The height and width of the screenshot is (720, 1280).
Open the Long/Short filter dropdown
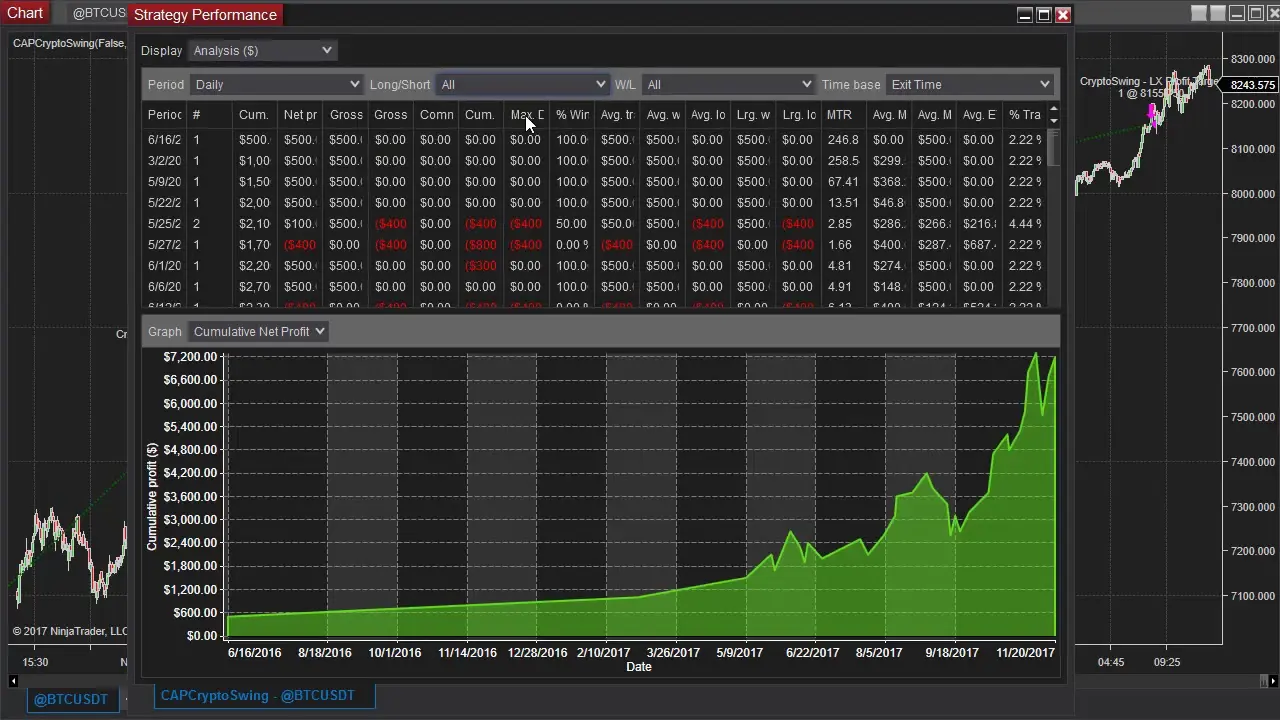(523, 85)
